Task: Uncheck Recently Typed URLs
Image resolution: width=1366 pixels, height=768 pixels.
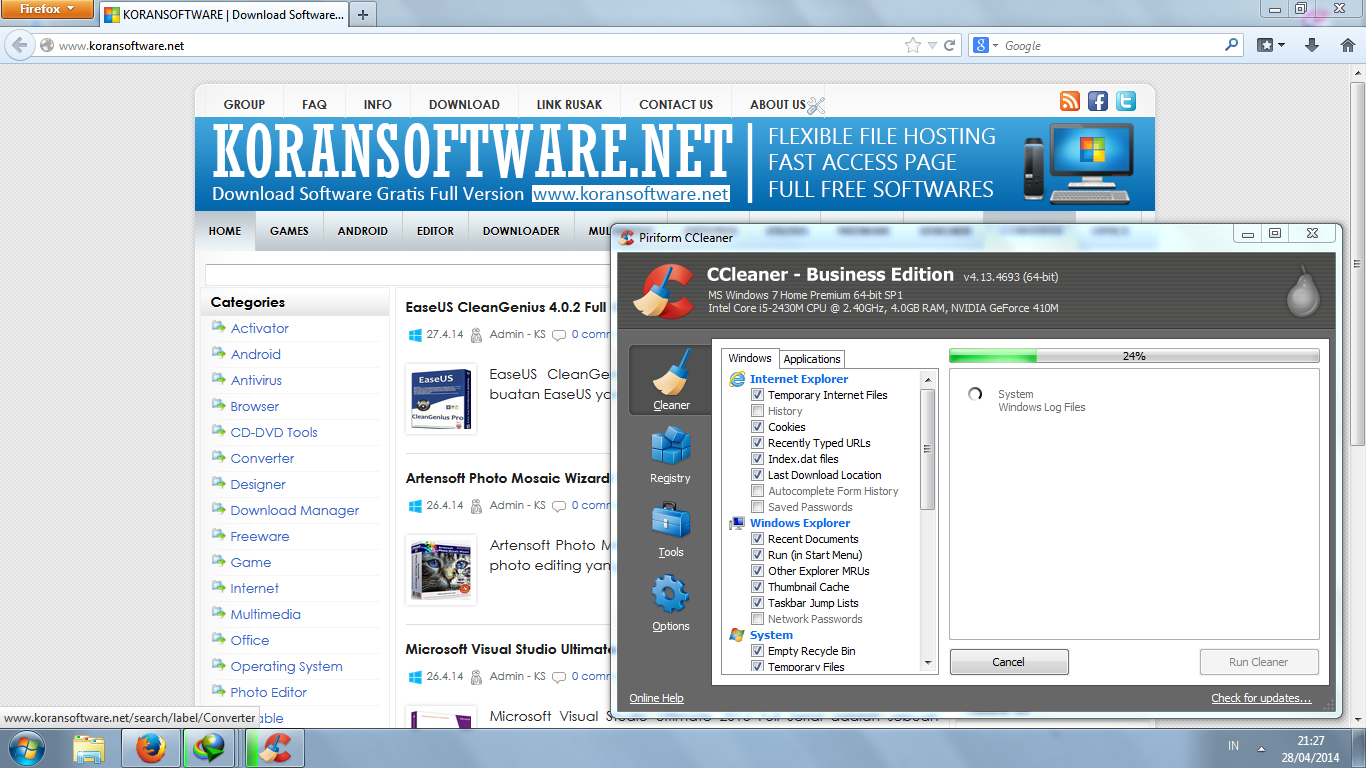Action: point(758,443)
